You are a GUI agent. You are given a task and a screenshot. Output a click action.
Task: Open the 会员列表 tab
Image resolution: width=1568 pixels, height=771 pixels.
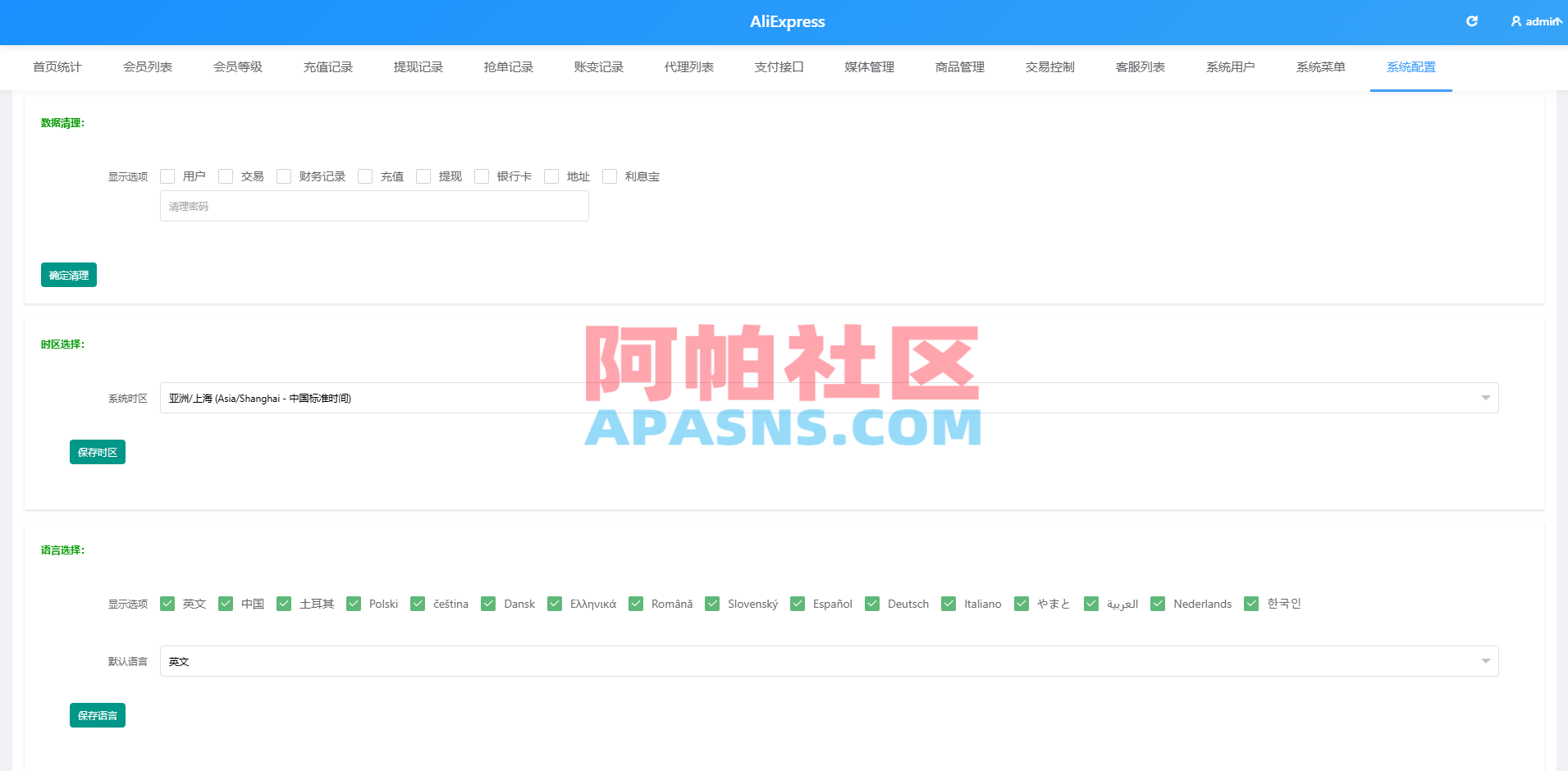[148, 67]
